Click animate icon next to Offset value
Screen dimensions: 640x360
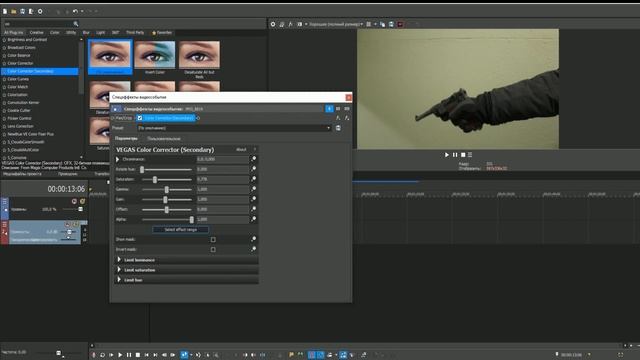253,209
